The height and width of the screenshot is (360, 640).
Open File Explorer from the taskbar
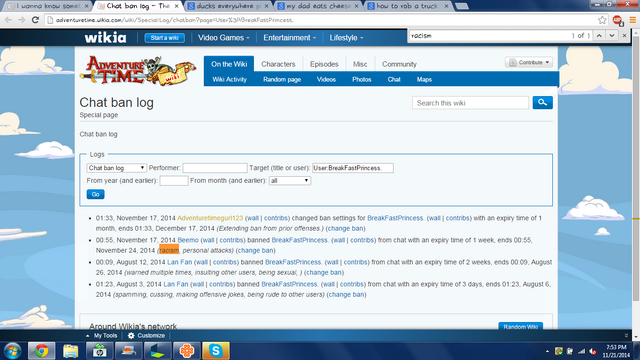70,351
